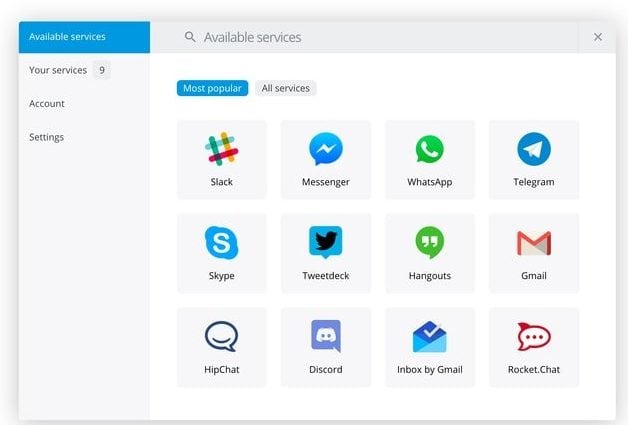Open Account in the sidebar
This screenshot has width=628, height=425.
[x=84, y=103]
